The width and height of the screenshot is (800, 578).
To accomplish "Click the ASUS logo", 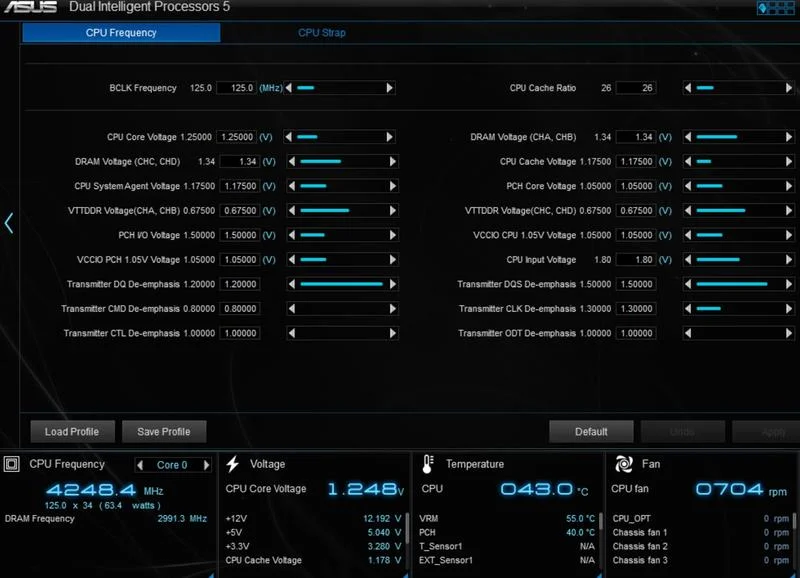I will point(31,7).
